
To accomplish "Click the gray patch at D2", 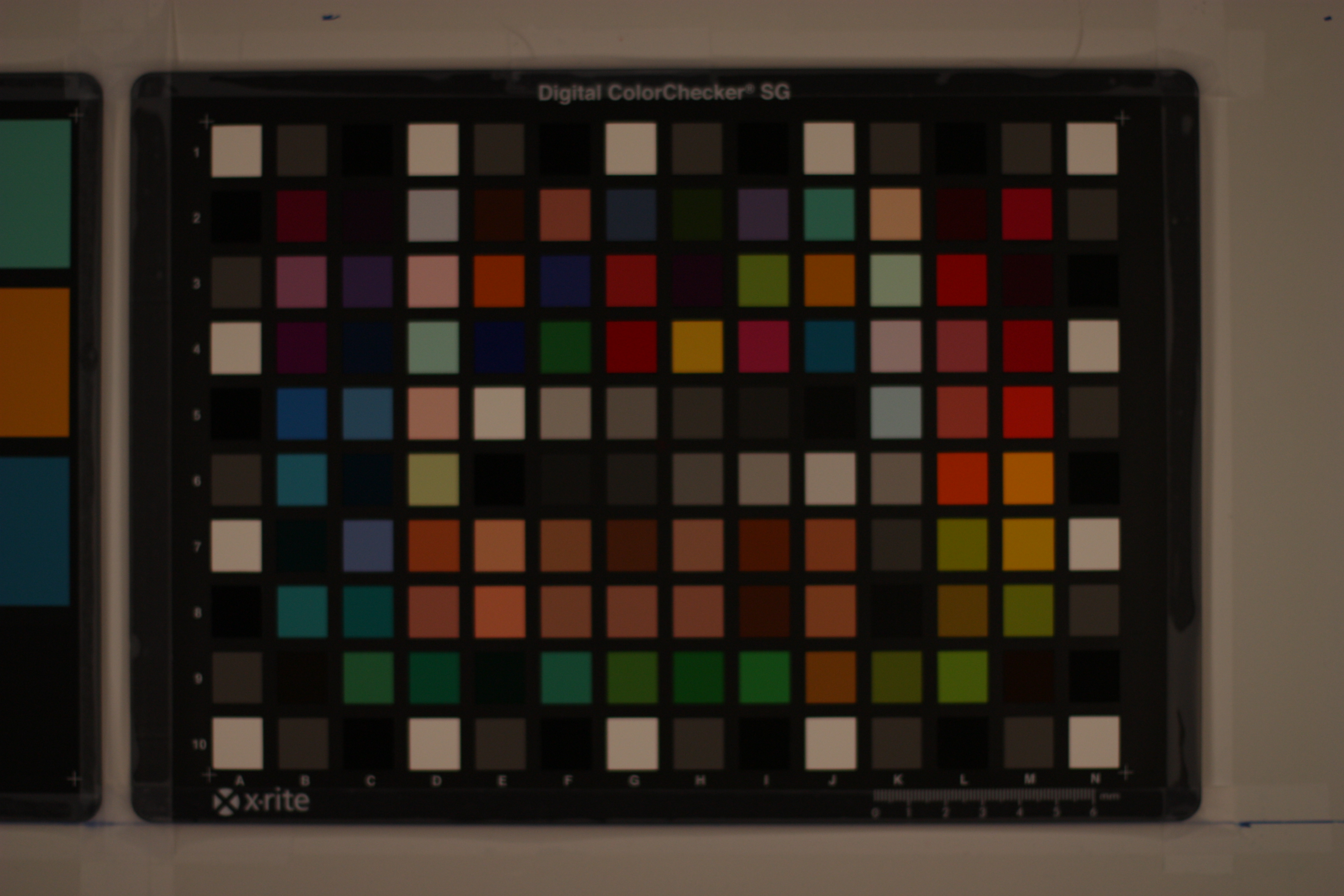I will tap(433, 216).
